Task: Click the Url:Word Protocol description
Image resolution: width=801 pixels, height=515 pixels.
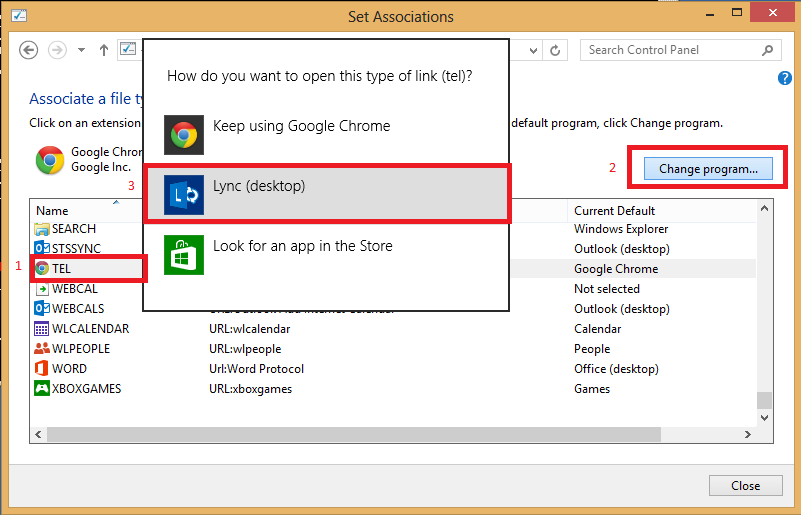Action: tap(256, 368)
